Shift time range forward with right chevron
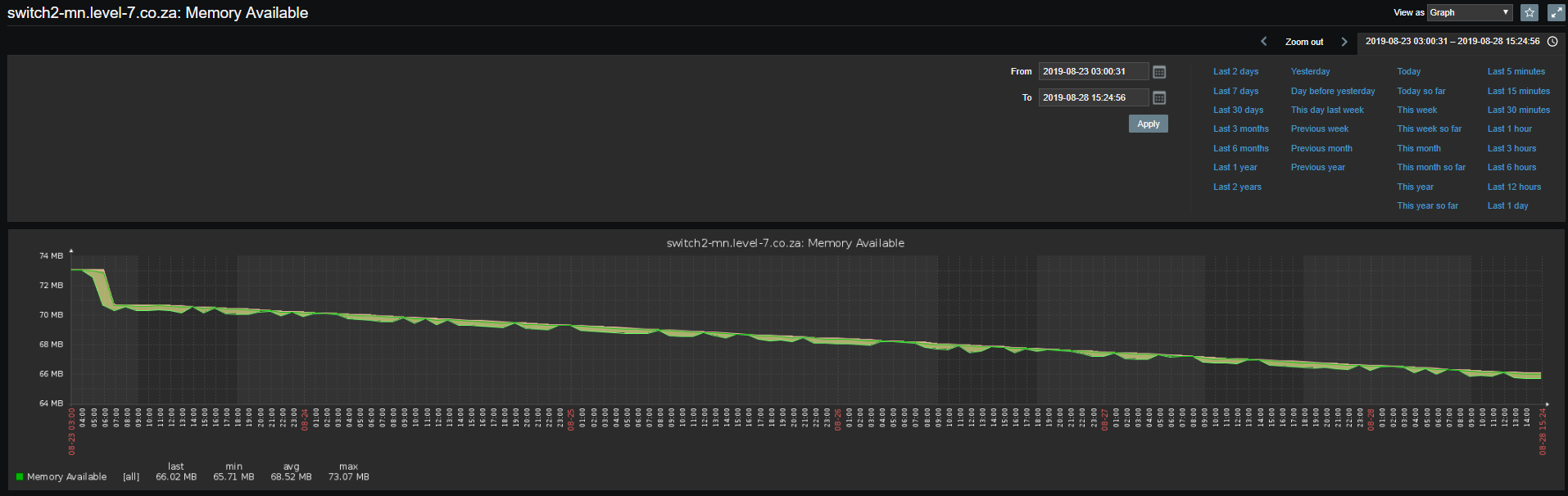The image size is (1568, 496). [1344, 42]
